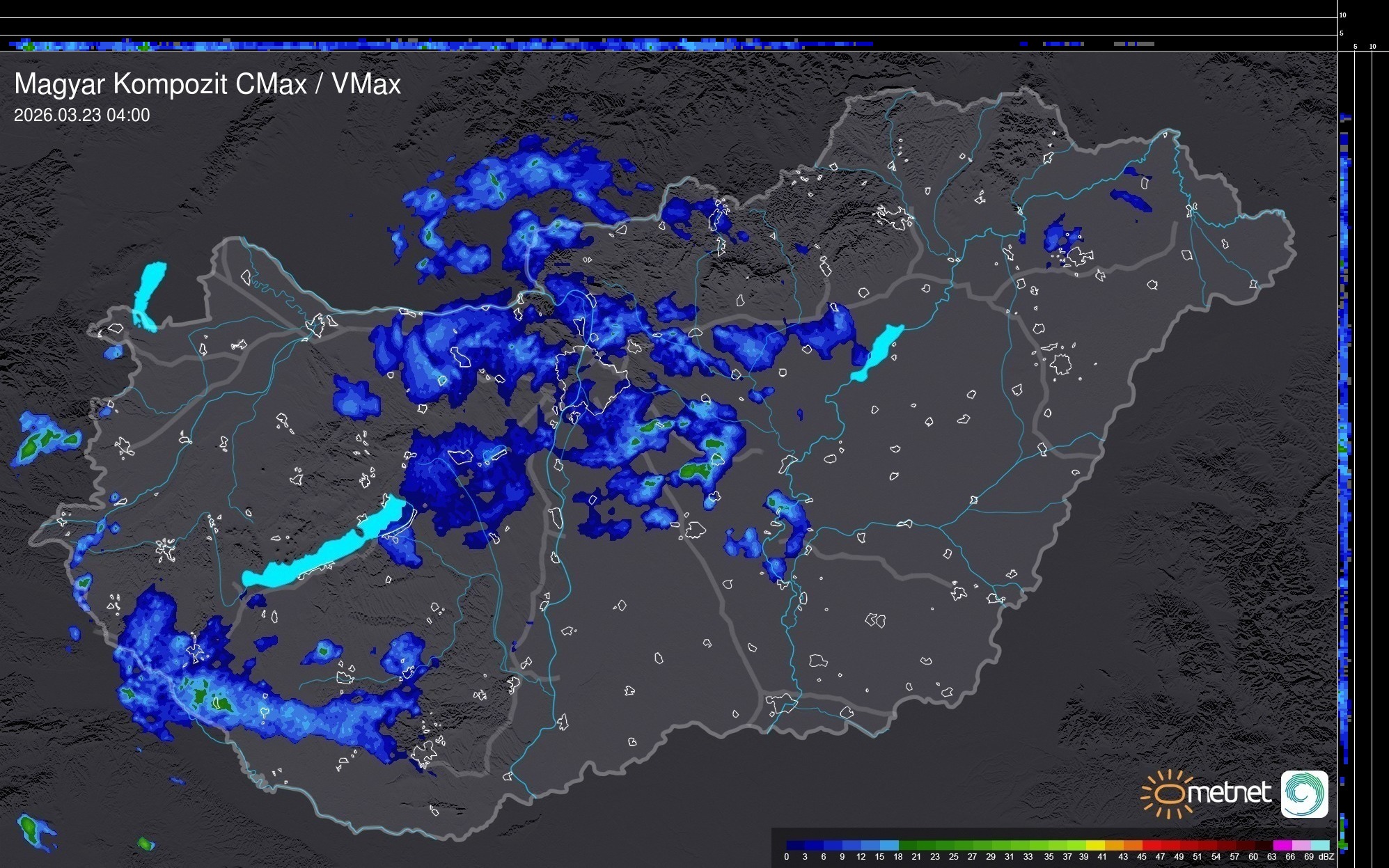Click the yellow 39 dBZ legend swatch
The width and height of the screenshot is (1389, 868).
click(1095, 845)
